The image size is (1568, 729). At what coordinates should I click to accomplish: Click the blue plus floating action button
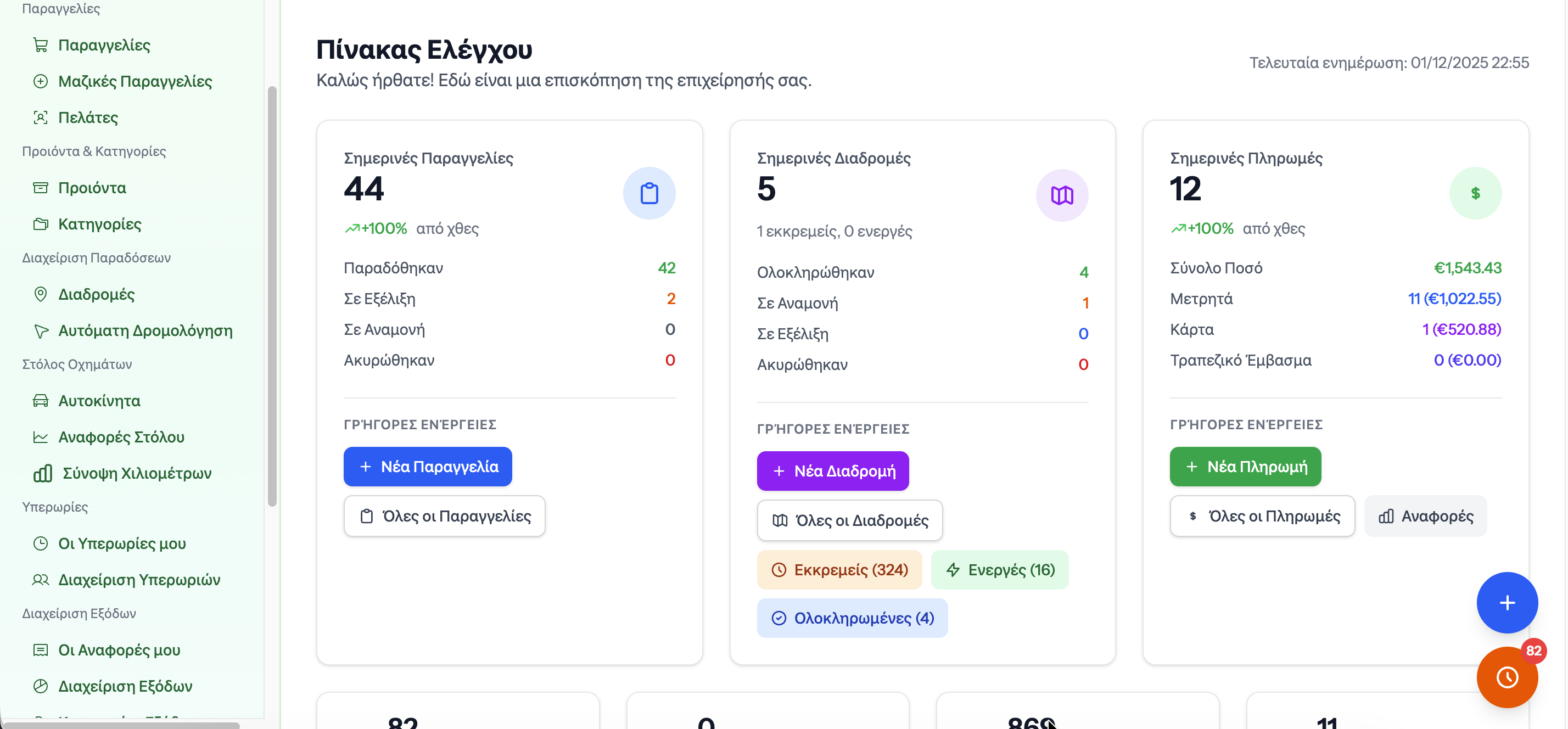(1507, 602)
